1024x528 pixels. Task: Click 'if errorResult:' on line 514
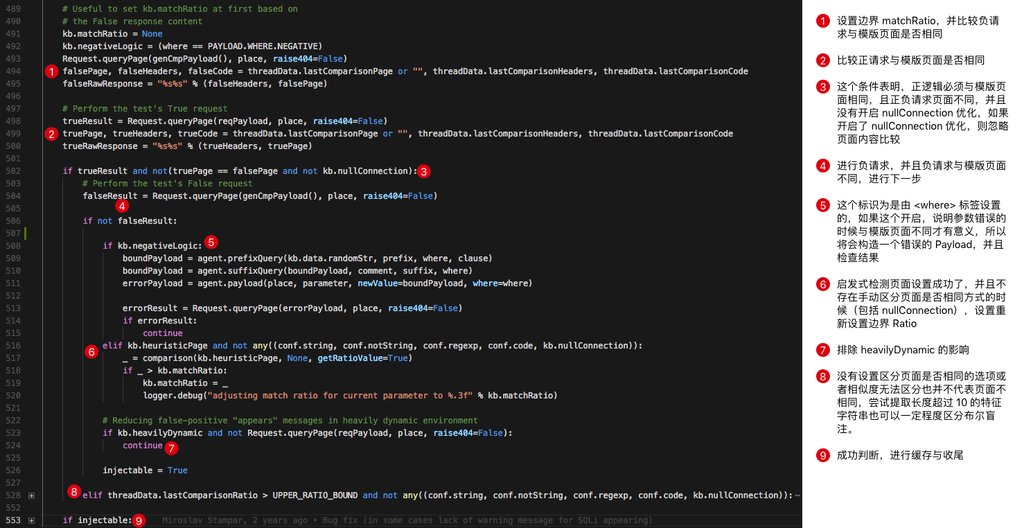tap(160, 320)
